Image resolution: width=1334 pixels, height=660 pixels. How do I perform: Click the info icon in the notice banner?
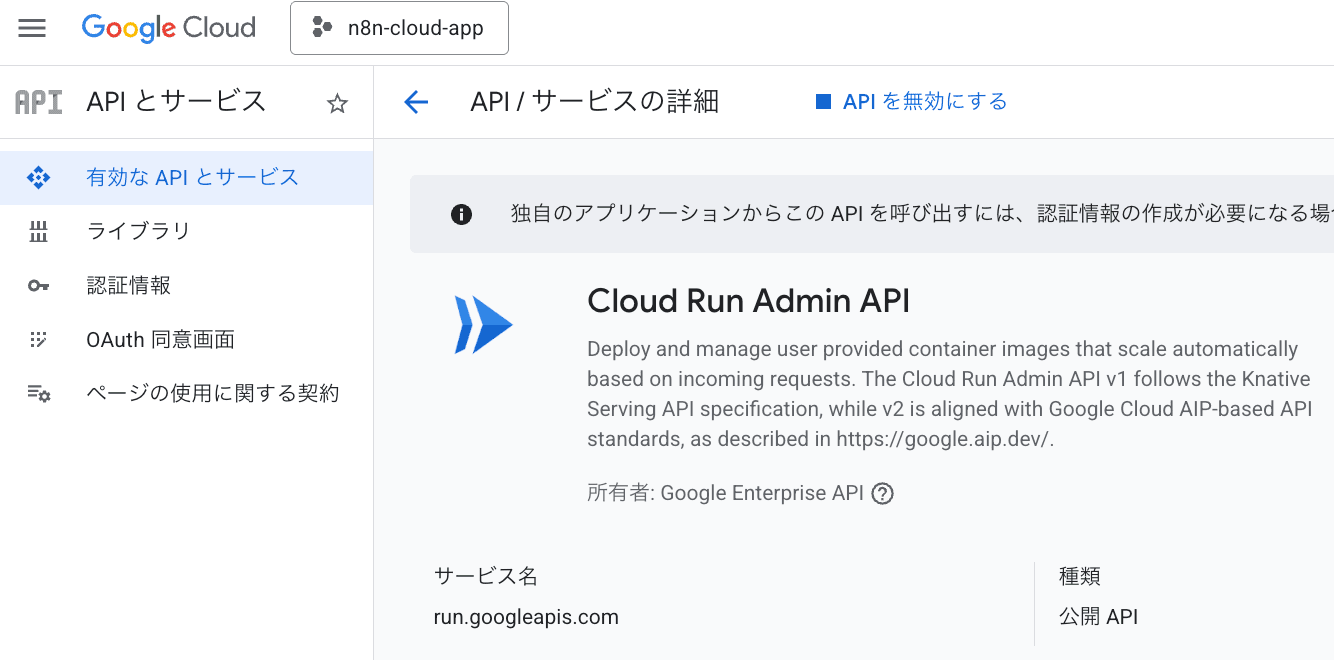click(x=461, y=214)
